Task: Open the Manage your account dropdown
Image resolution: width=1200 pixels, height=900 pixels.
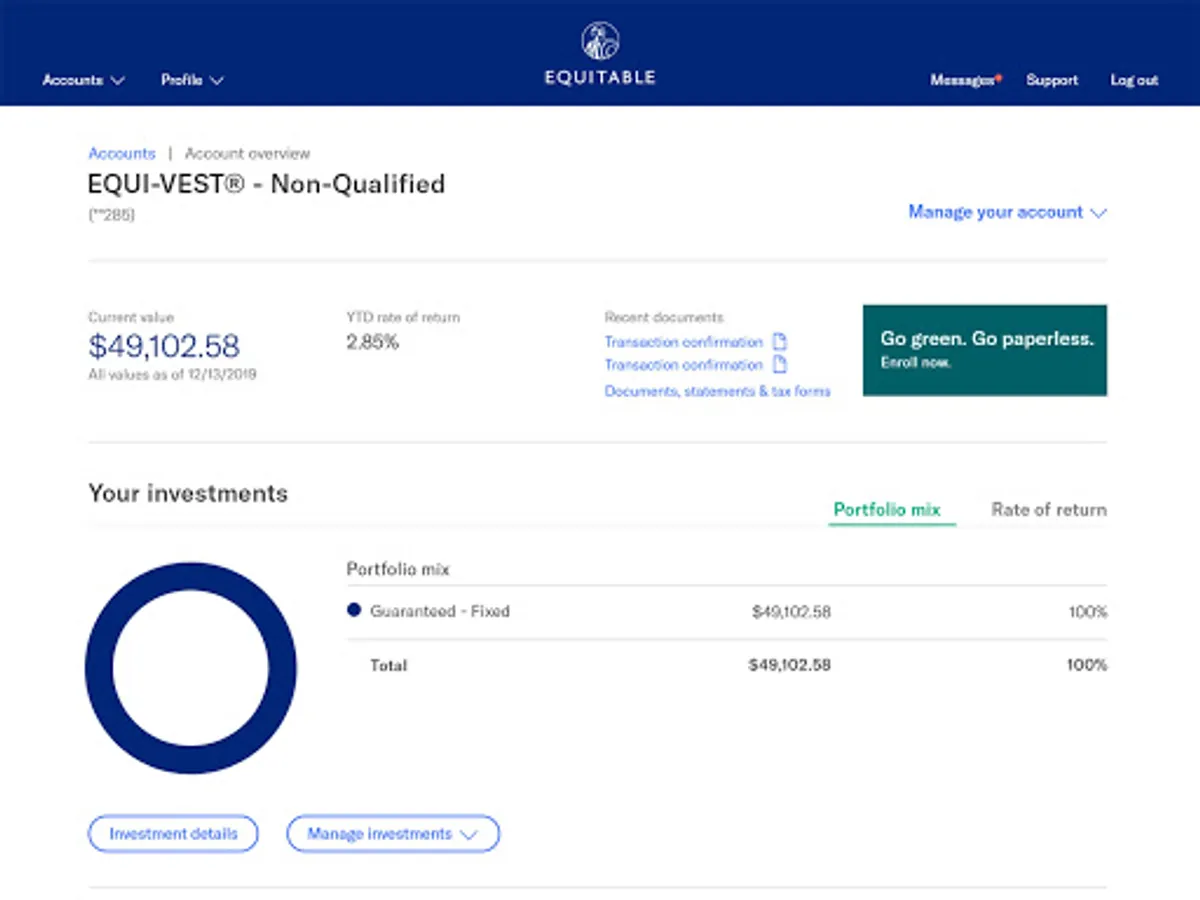Action: pos(1007,212)
